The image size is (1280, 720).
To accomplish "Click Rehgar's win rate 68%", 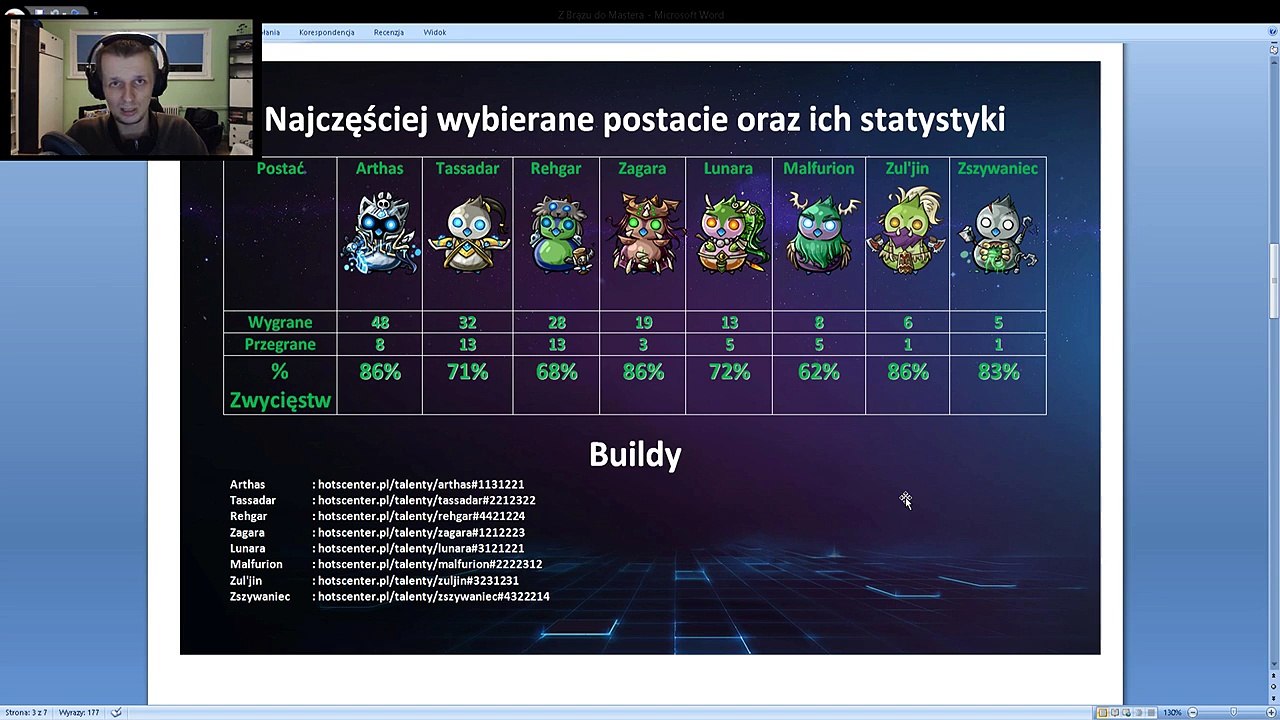I will pyautogui.click(x=557, y=372).
